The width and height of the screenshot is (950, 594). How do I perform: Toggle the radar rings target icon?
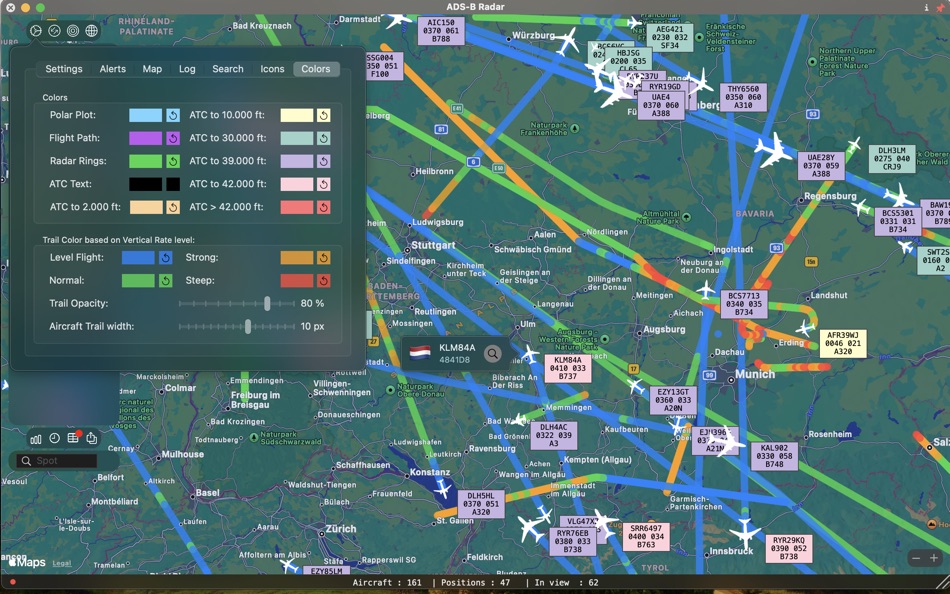pyautogui.click(x=73, y=30)
